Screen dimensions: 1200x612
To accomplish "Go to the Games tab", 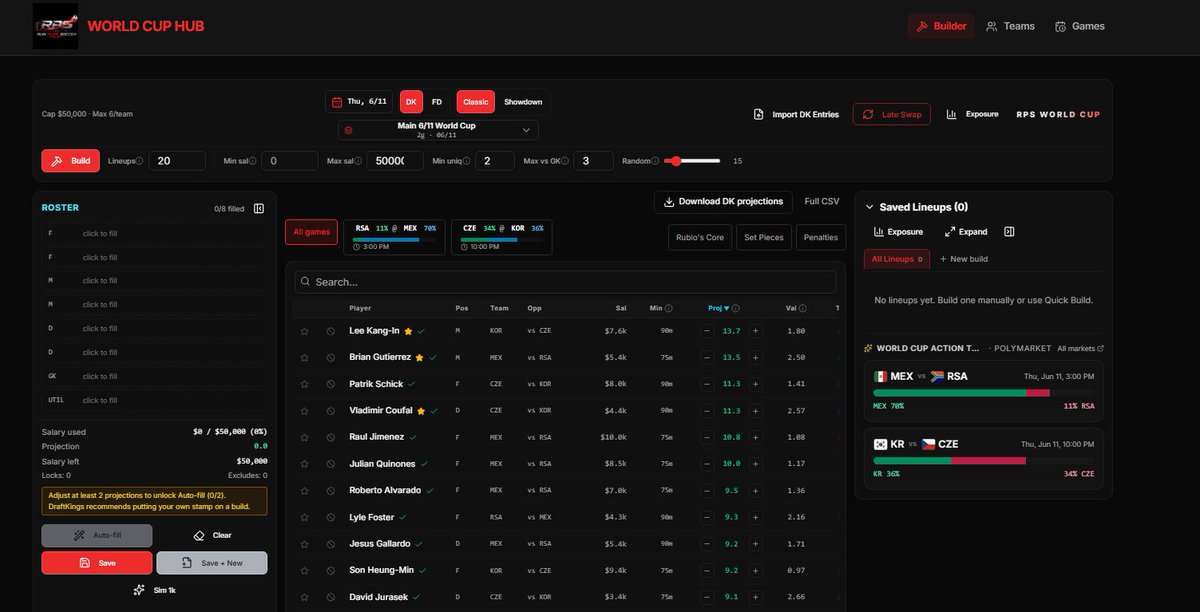I will tap(1080, 26).
